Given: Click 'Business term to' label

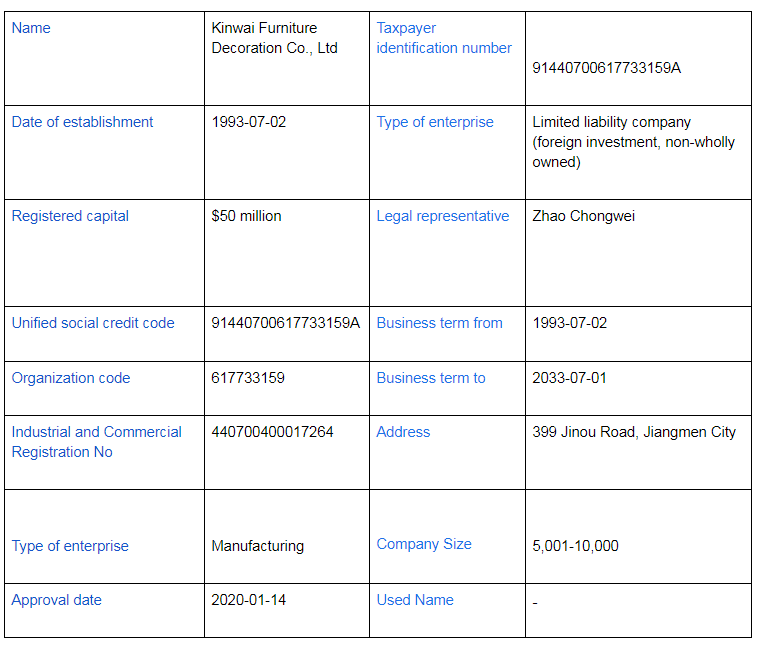Looking at the screenshot, I should [x=431, y=378].
